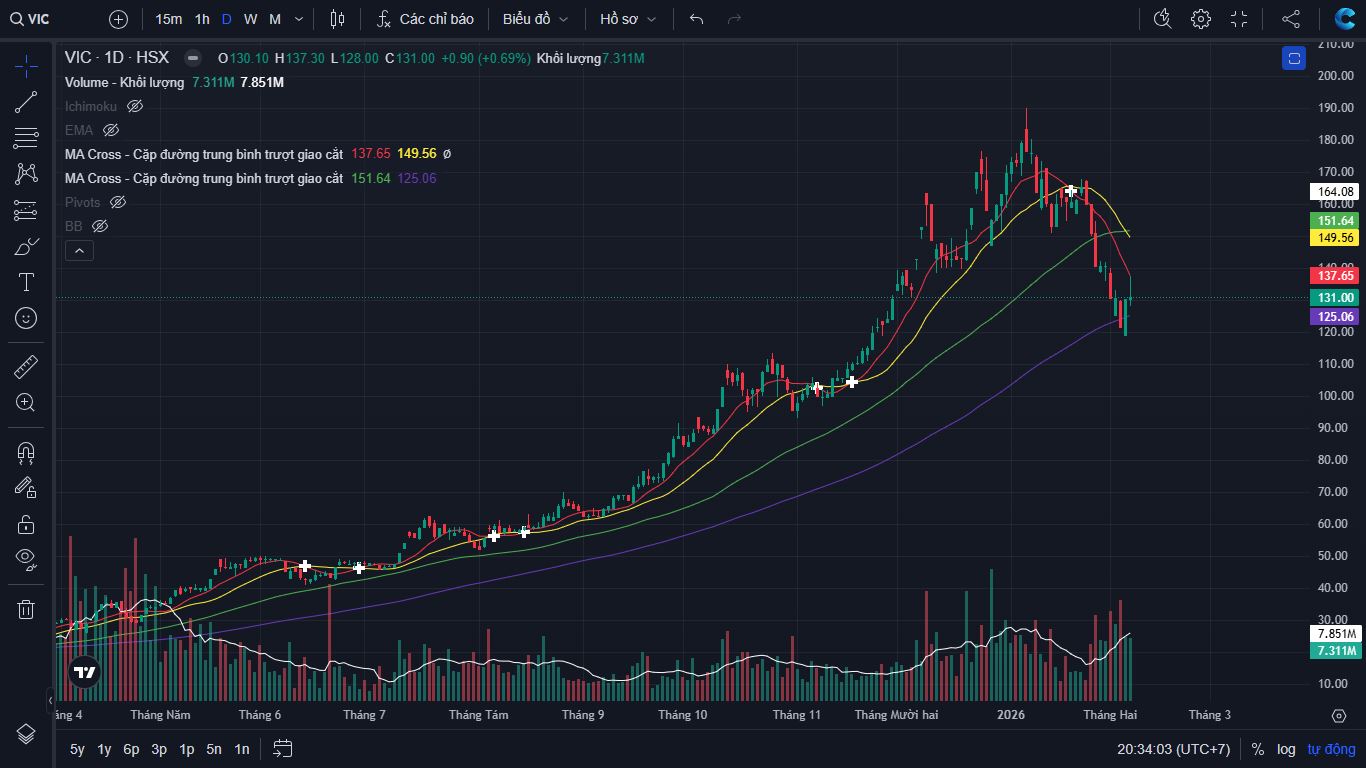Click the 131.00 current price label
The image size is (1366, 768).
(x=1335, y=298)
